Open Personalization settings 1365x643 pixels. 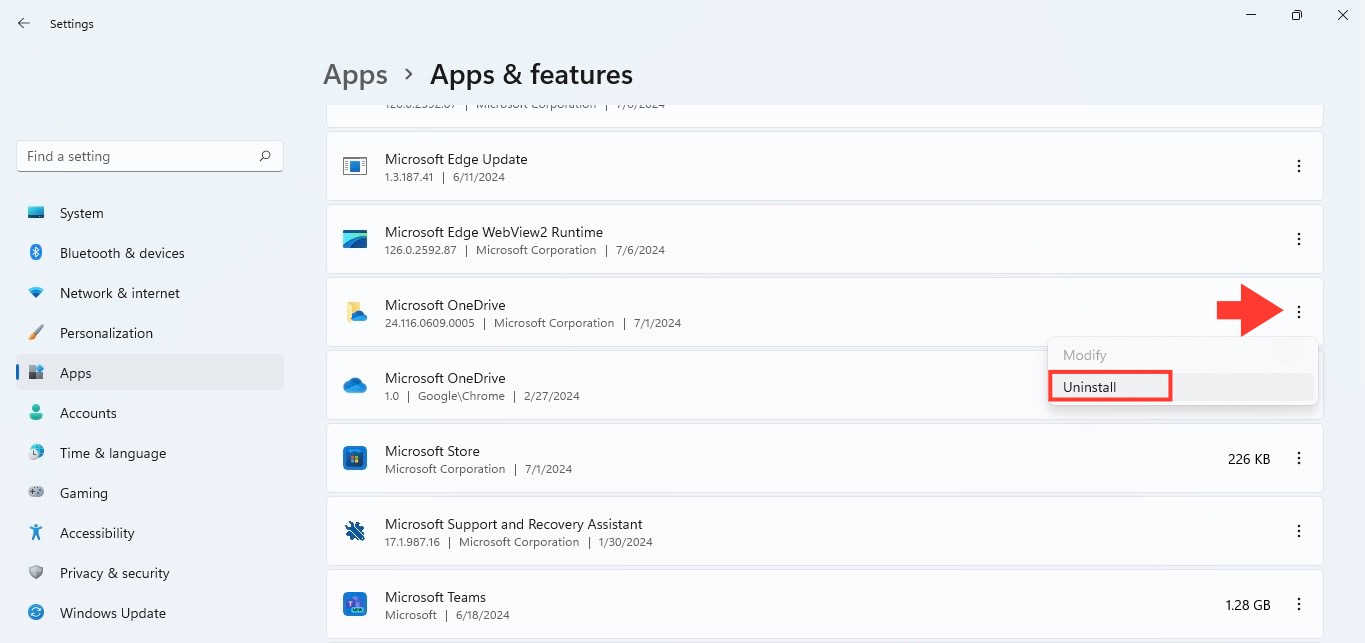(x=150, y=333)
